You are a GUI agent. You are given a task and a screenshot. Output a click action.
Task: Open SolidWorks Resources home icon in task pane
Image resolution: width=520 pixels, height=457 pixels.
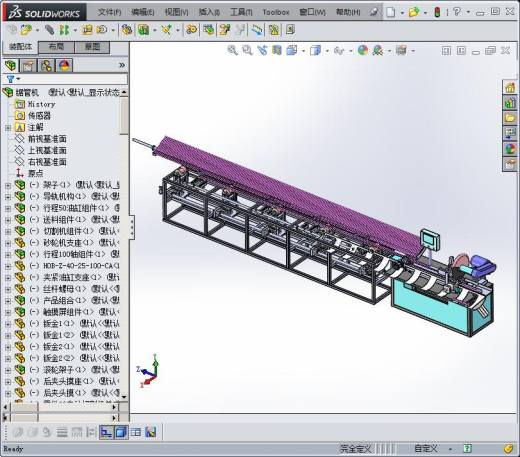click(x=510, y=88)
